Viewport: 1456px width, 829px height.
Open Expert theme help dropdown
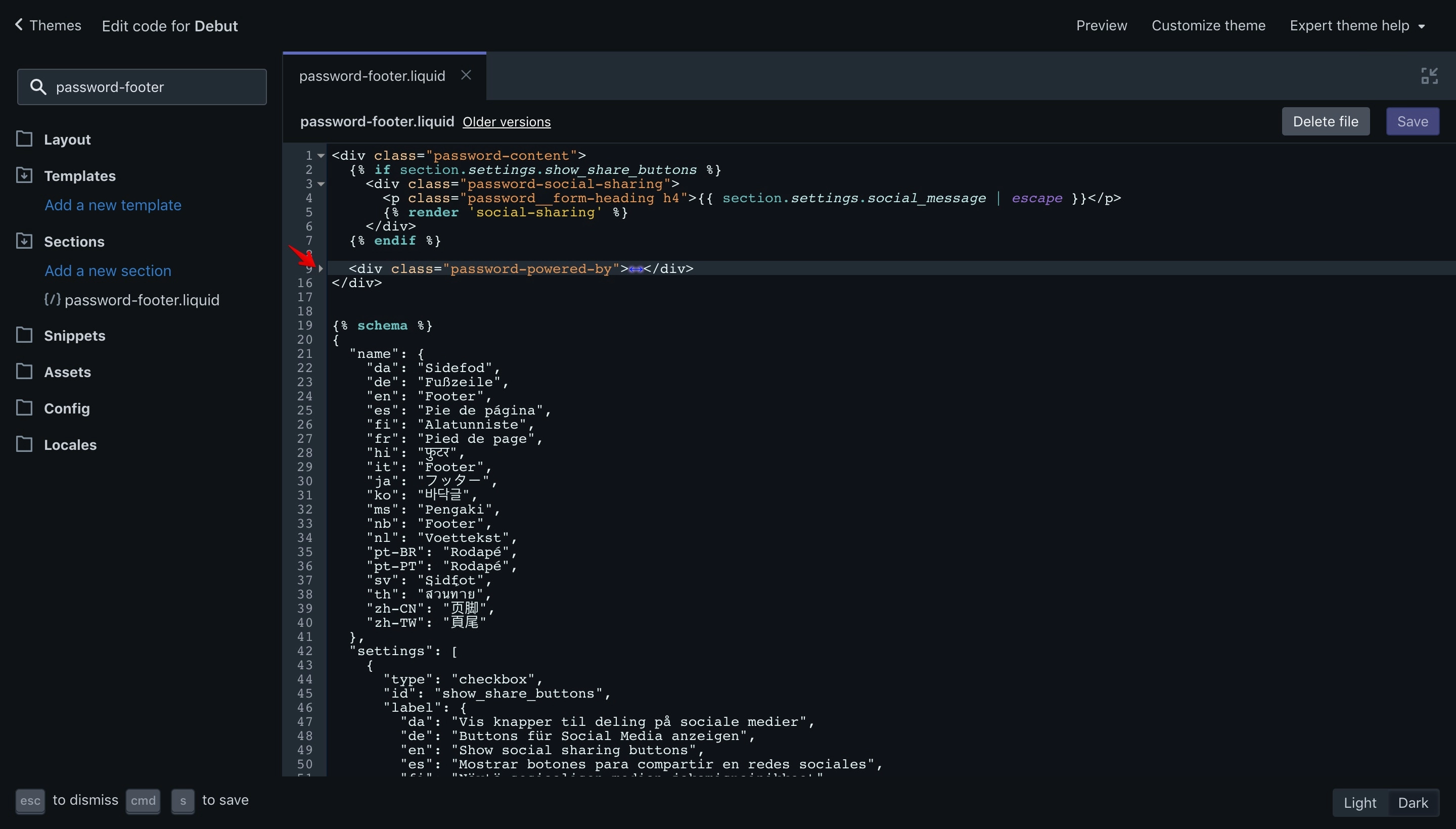click(1357, 26)
